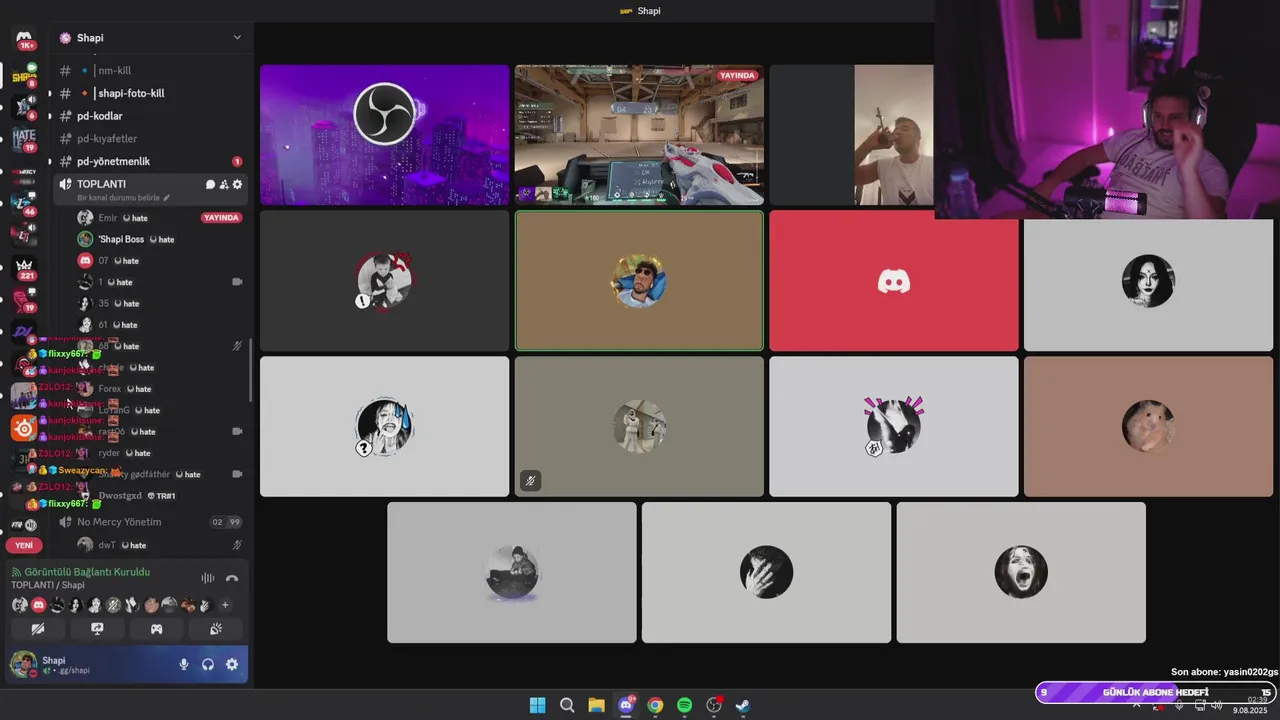Invite members icon on TOPLANTI channel
1280x720 pixels.
(223, 184)
